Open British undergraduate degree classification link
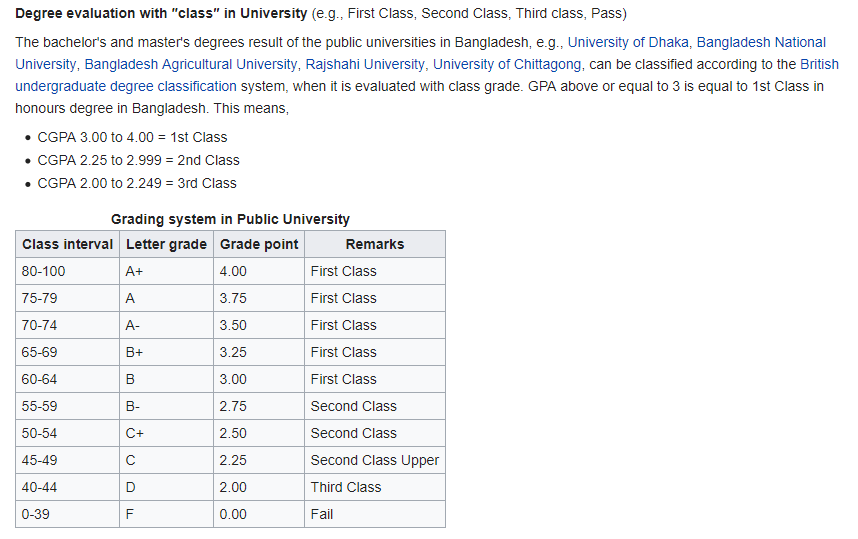858x539 pixels. pos(126,86)
